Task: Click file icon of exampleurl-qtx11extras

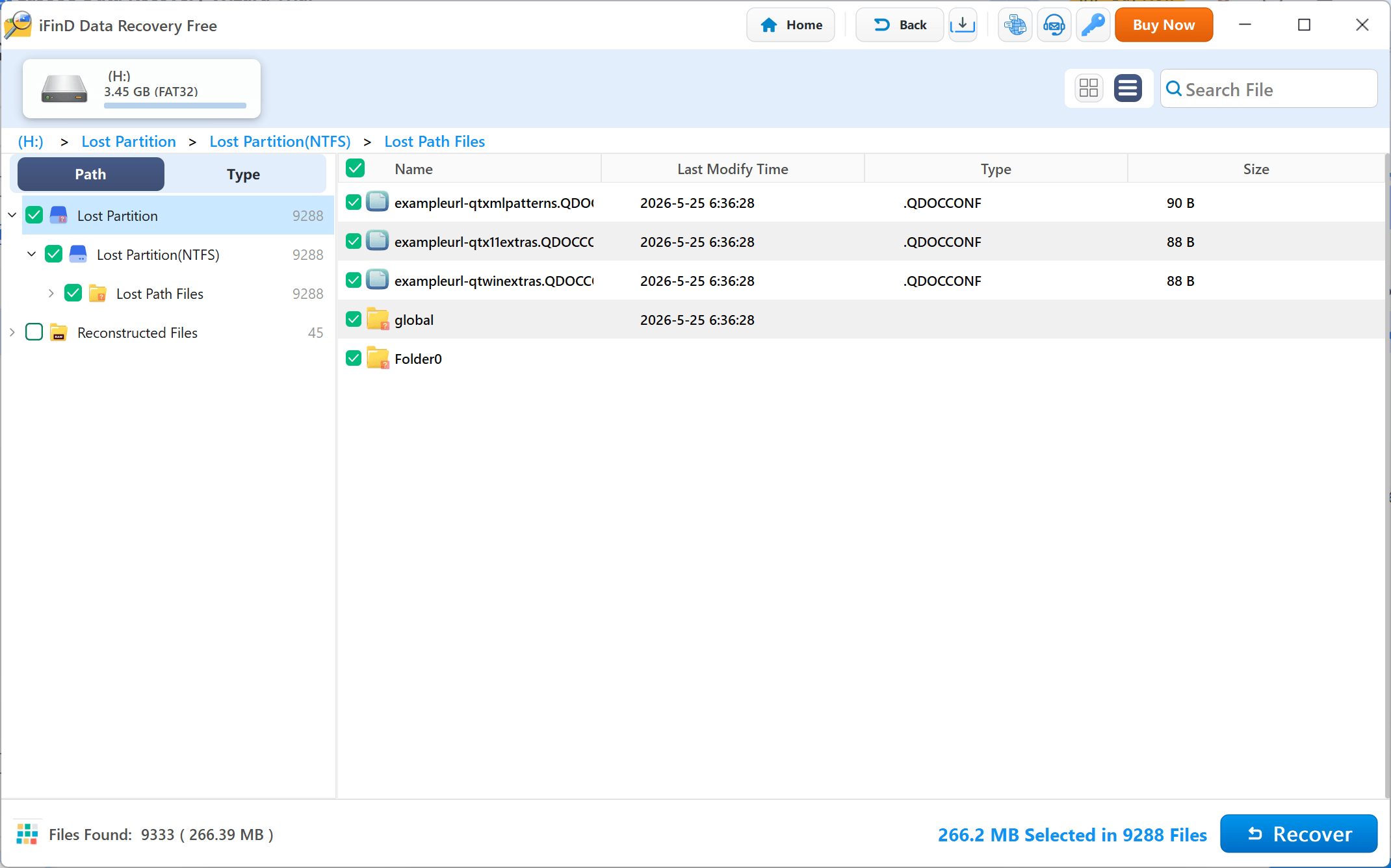Action: pos(377,241)
